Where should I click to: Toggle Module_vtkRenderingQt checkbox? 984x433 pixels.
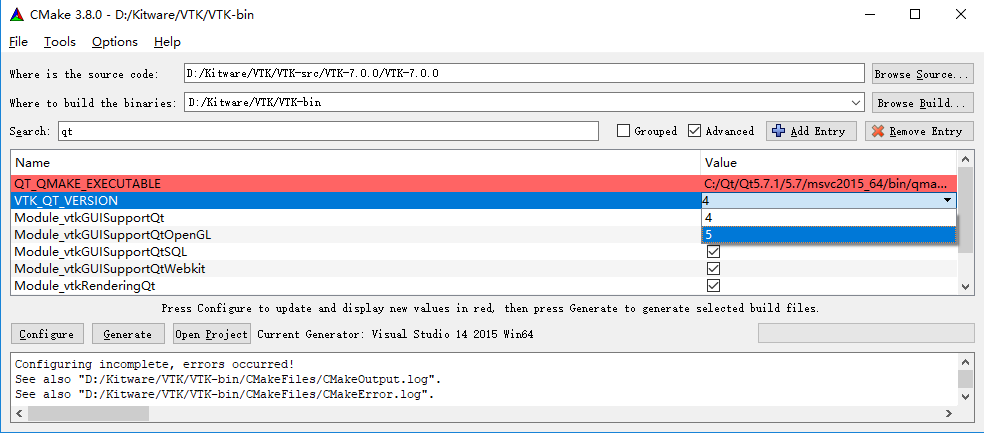(714, 286)
